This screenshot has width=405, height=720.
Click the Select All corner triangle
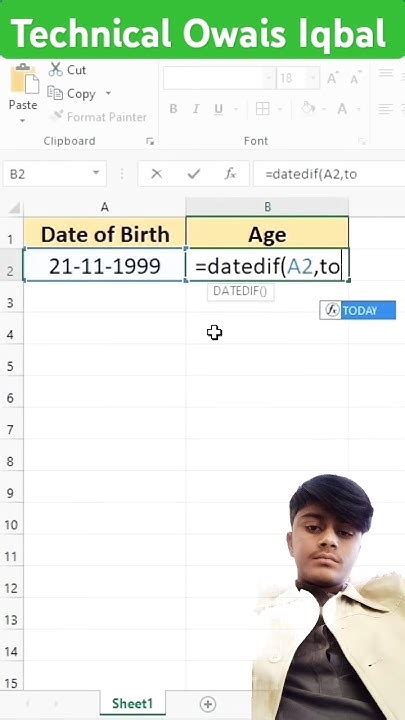(14, 208)
